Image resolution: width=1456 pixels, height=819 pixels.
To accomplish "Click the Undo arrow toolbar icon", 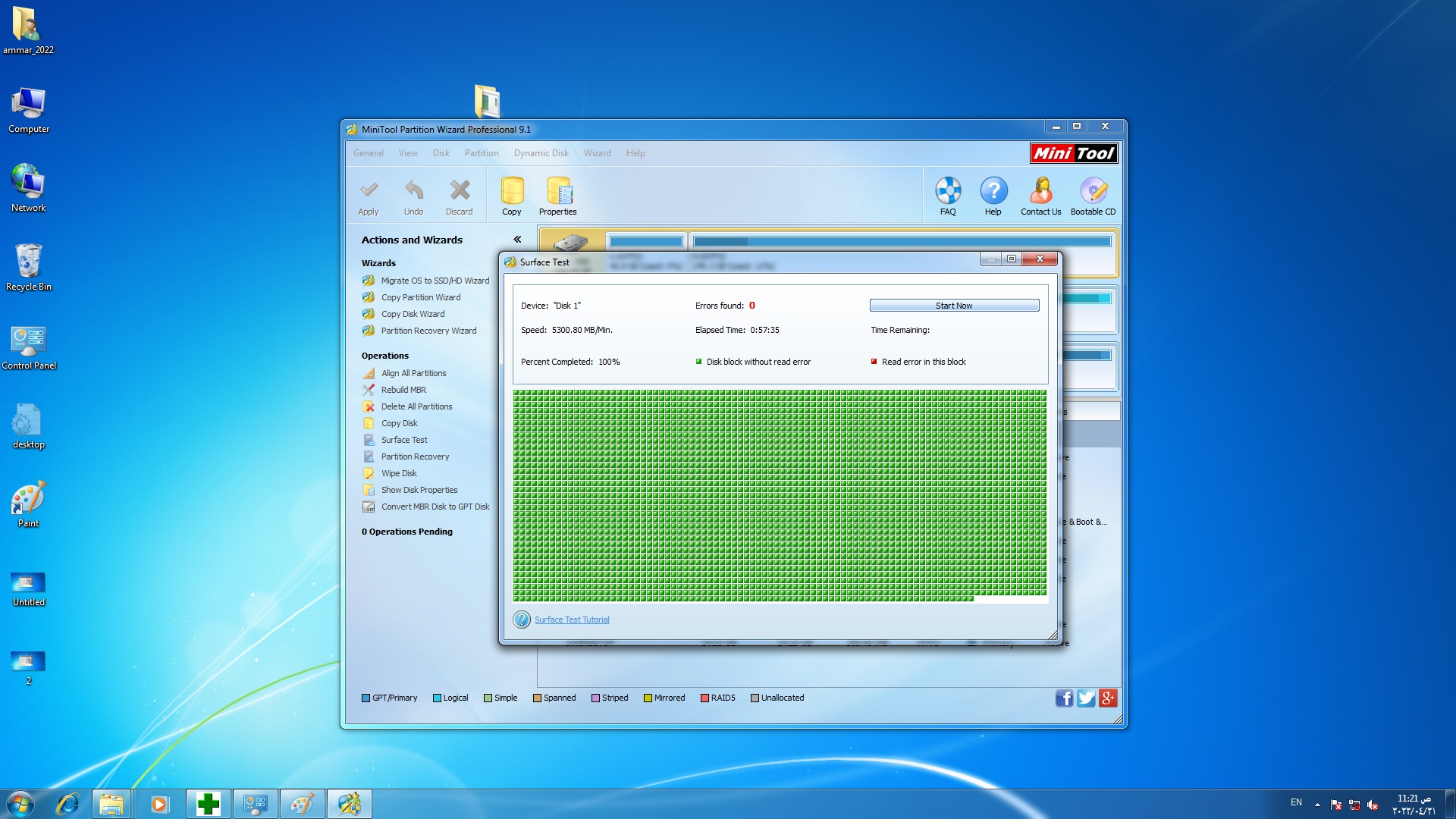I will [x=413, y=196].
